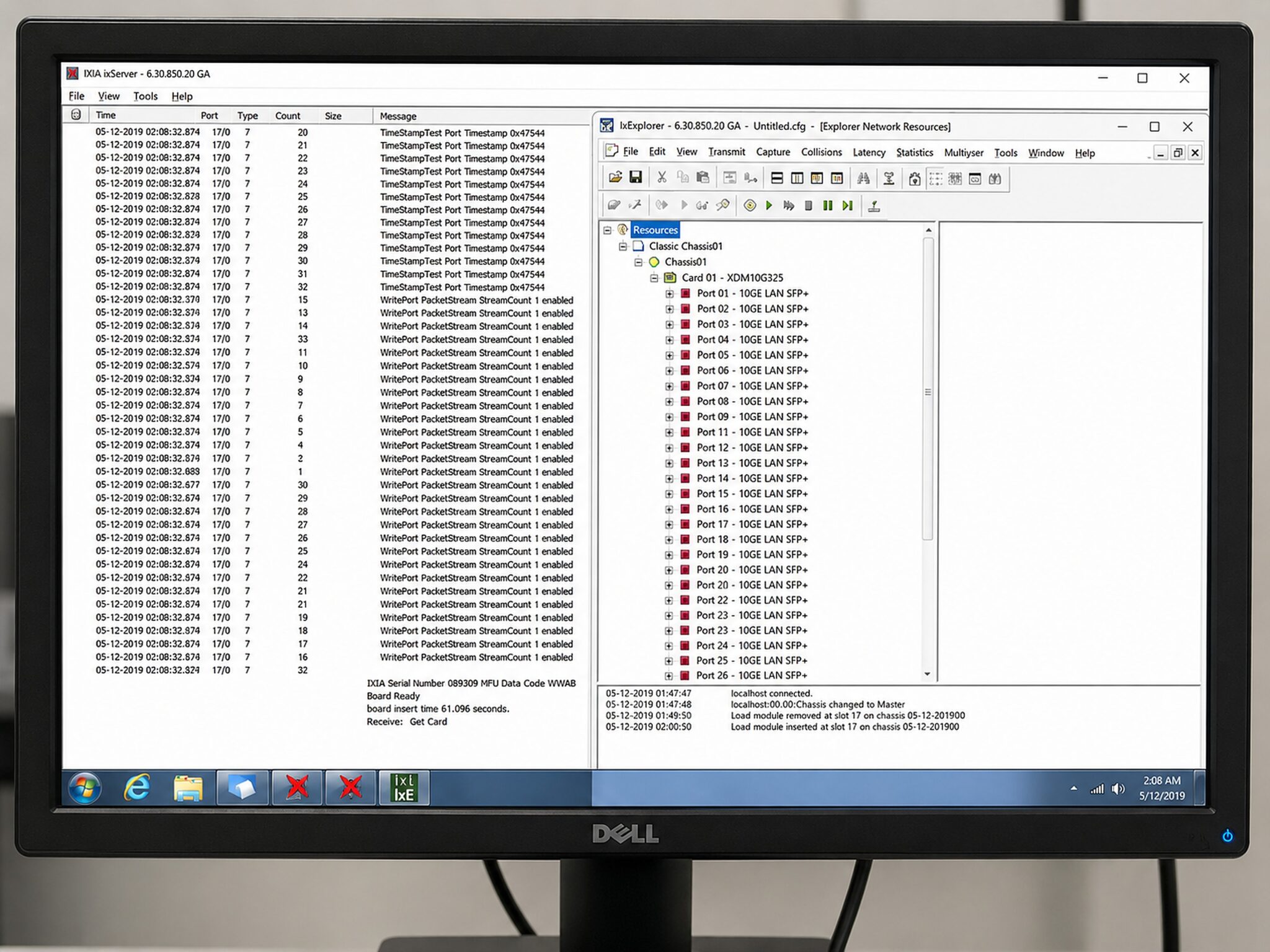Click the green Pause Transmit icon
Viewport: 1270px width, 952px height.
tap(827, 205)
